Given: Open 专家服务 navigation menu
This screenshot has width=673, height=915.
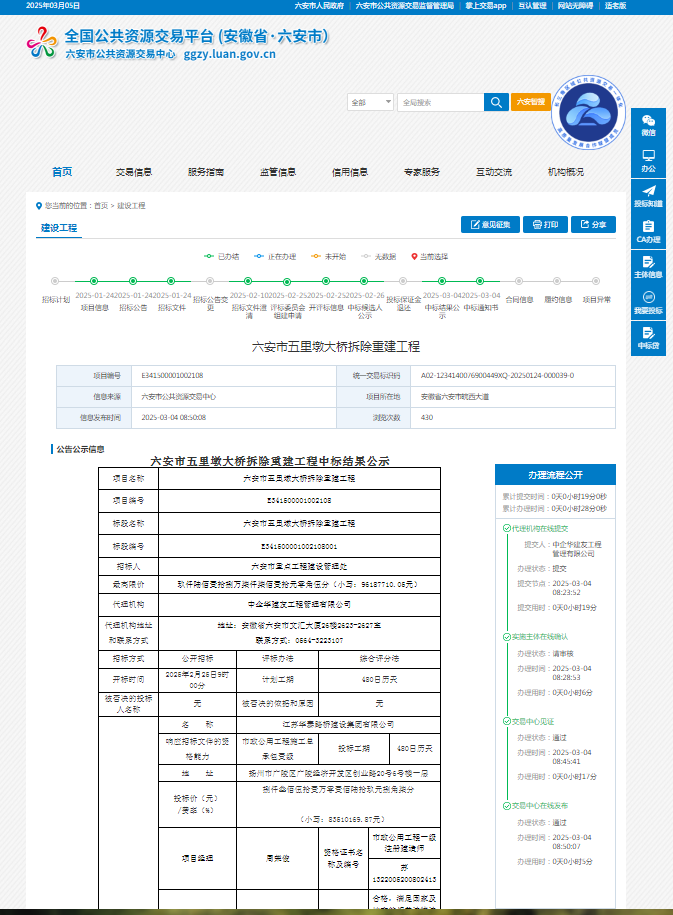Looking at the screenshot, I should coord(421,172).
